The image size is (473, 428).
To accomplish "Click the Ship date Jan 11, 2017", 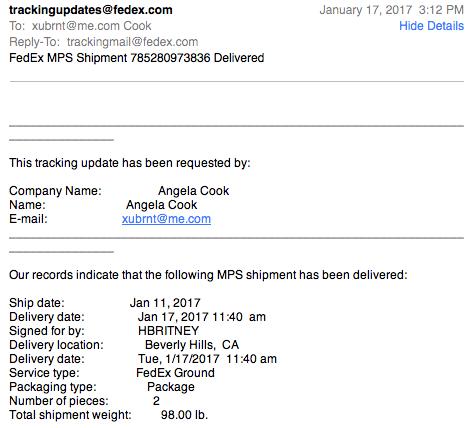I will pos(165,303).
